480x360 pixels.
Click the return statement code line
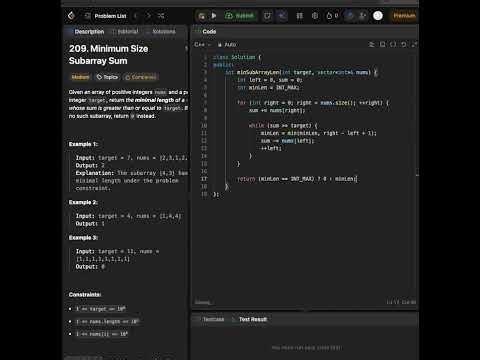pos(297,179)
